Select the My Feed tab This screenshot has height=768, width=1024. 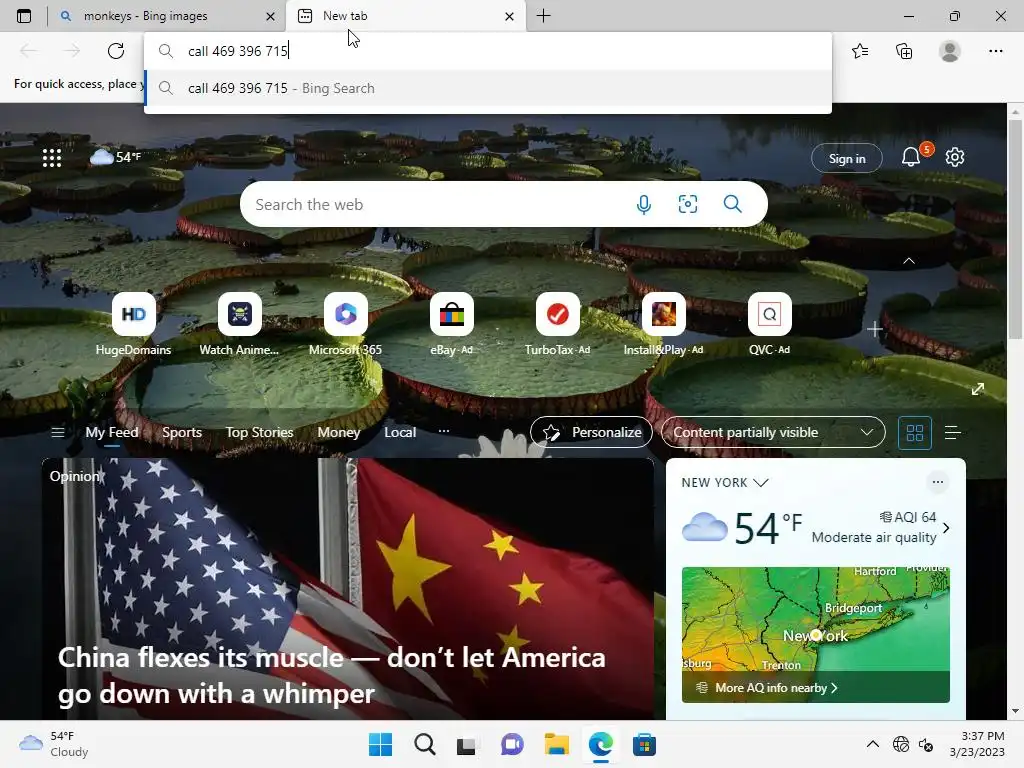coord(112,432)
